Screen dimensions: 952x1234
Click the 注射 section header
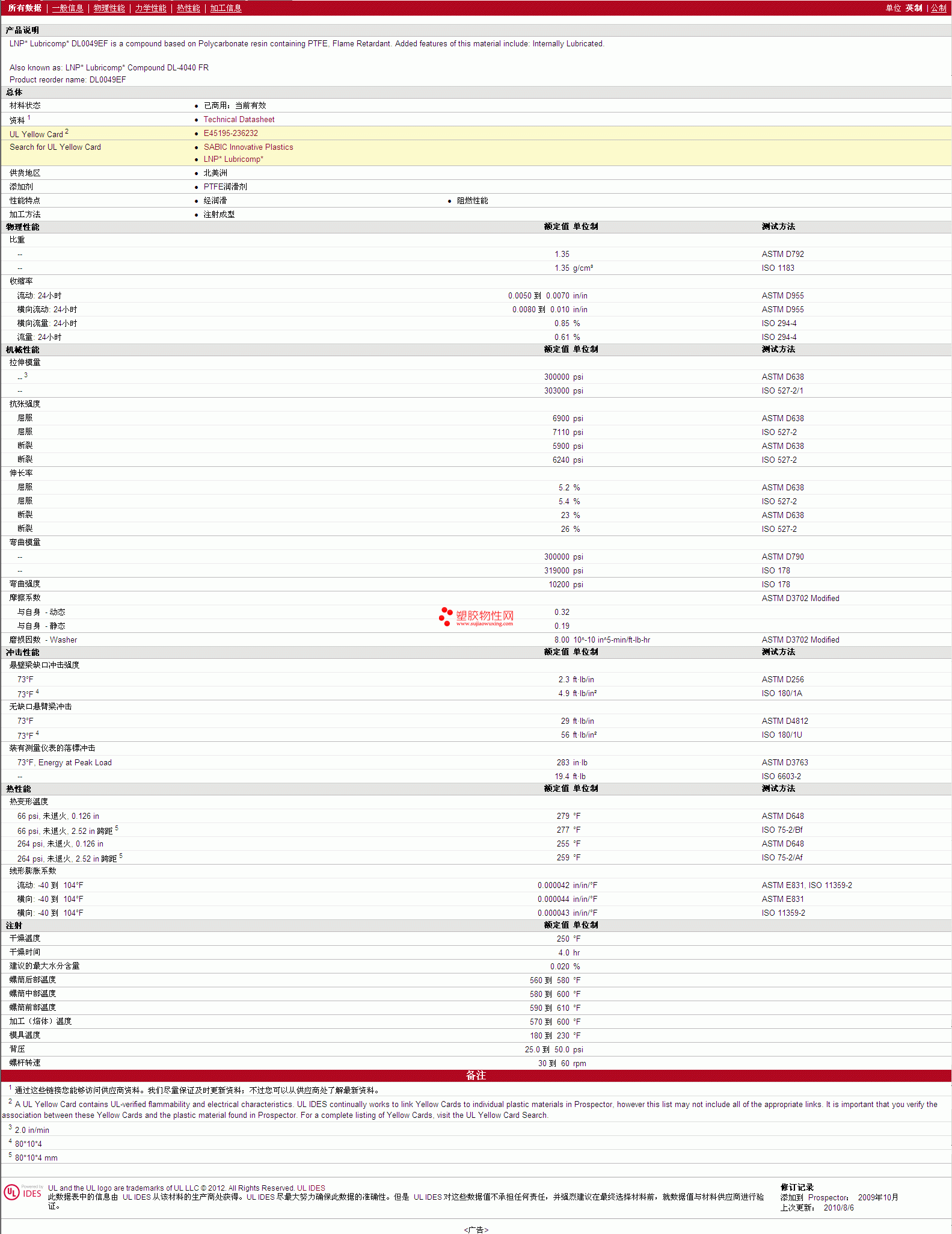tap(14, 925)
